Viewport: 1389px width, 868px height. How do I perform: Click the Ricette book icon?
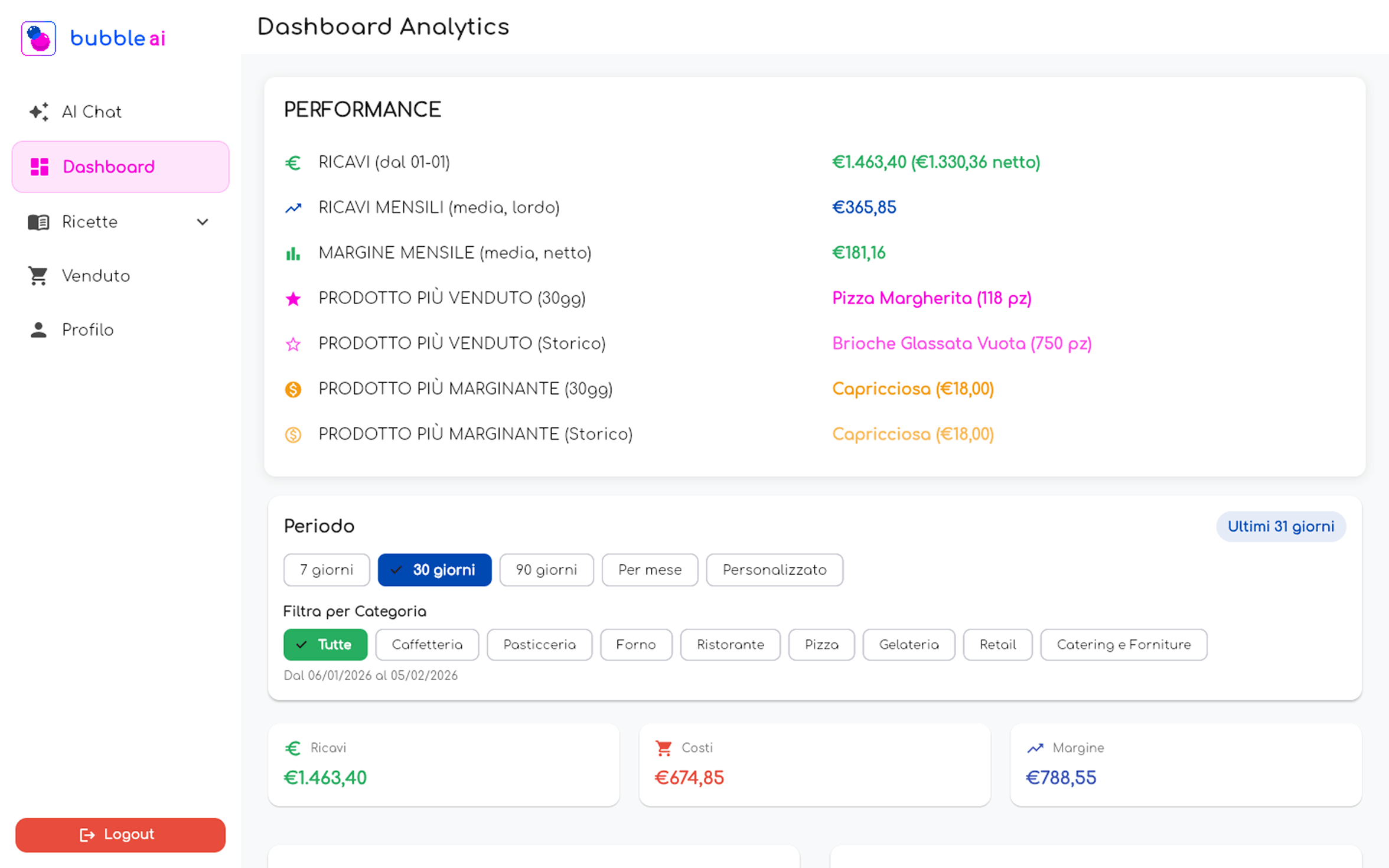click(39, 222)
